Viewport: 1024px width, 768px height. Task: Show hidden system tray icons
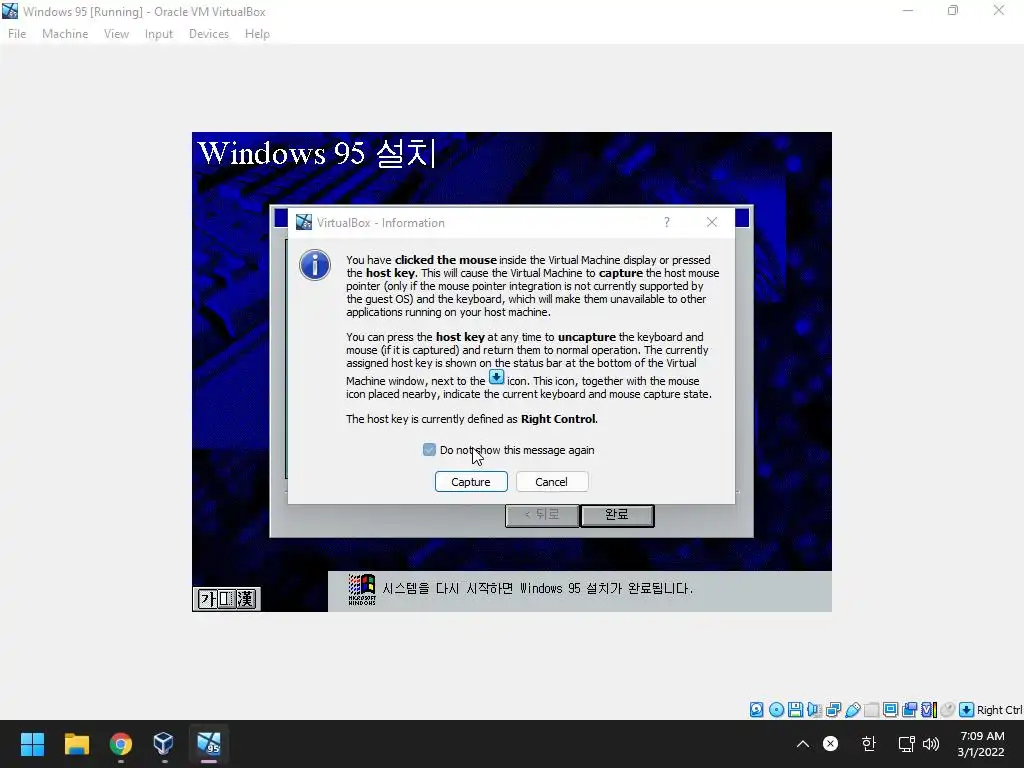tap(803, 744)
